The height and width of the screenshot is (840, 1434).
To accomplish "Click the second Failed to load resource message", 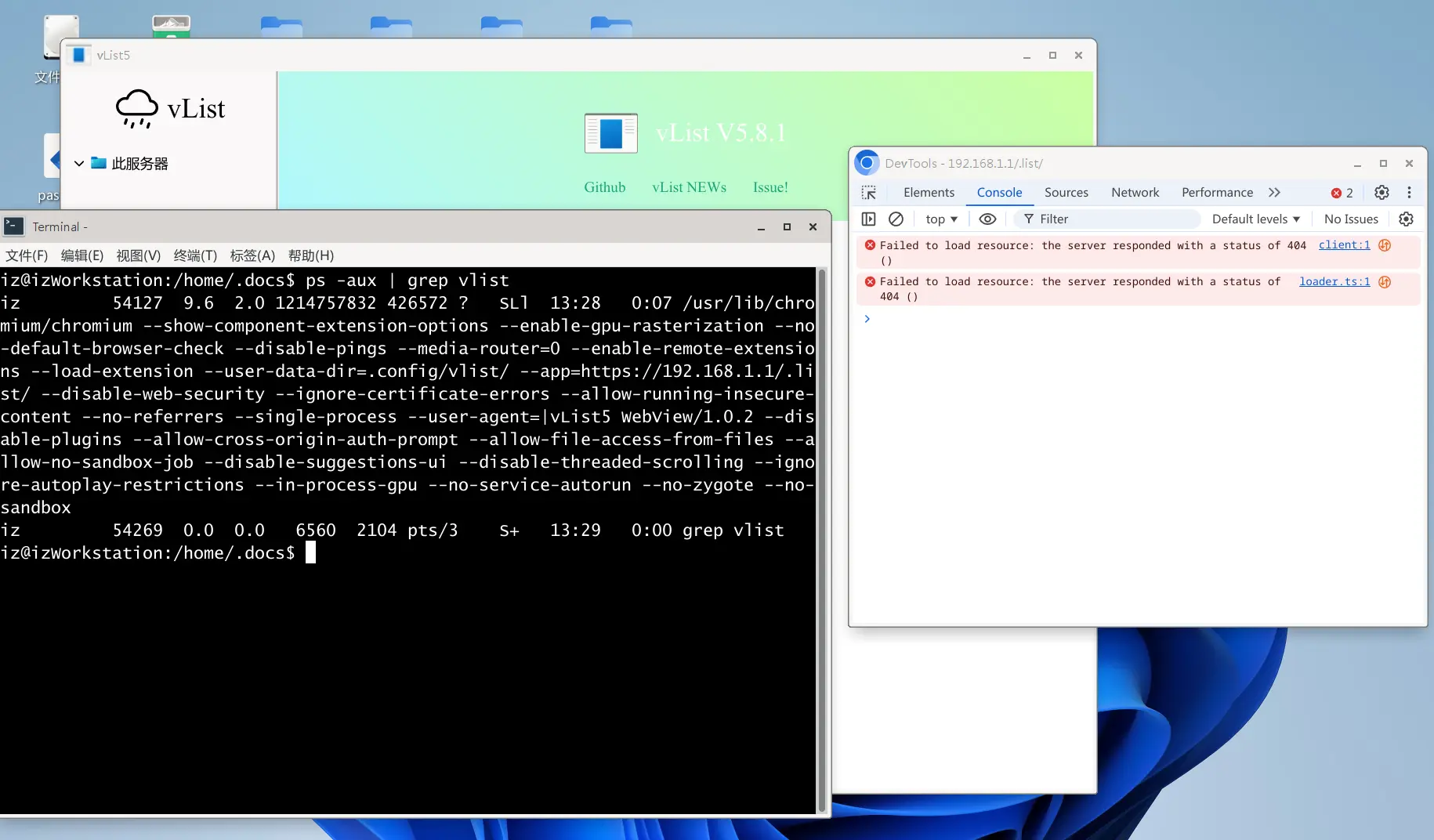I will [1080, 289].
